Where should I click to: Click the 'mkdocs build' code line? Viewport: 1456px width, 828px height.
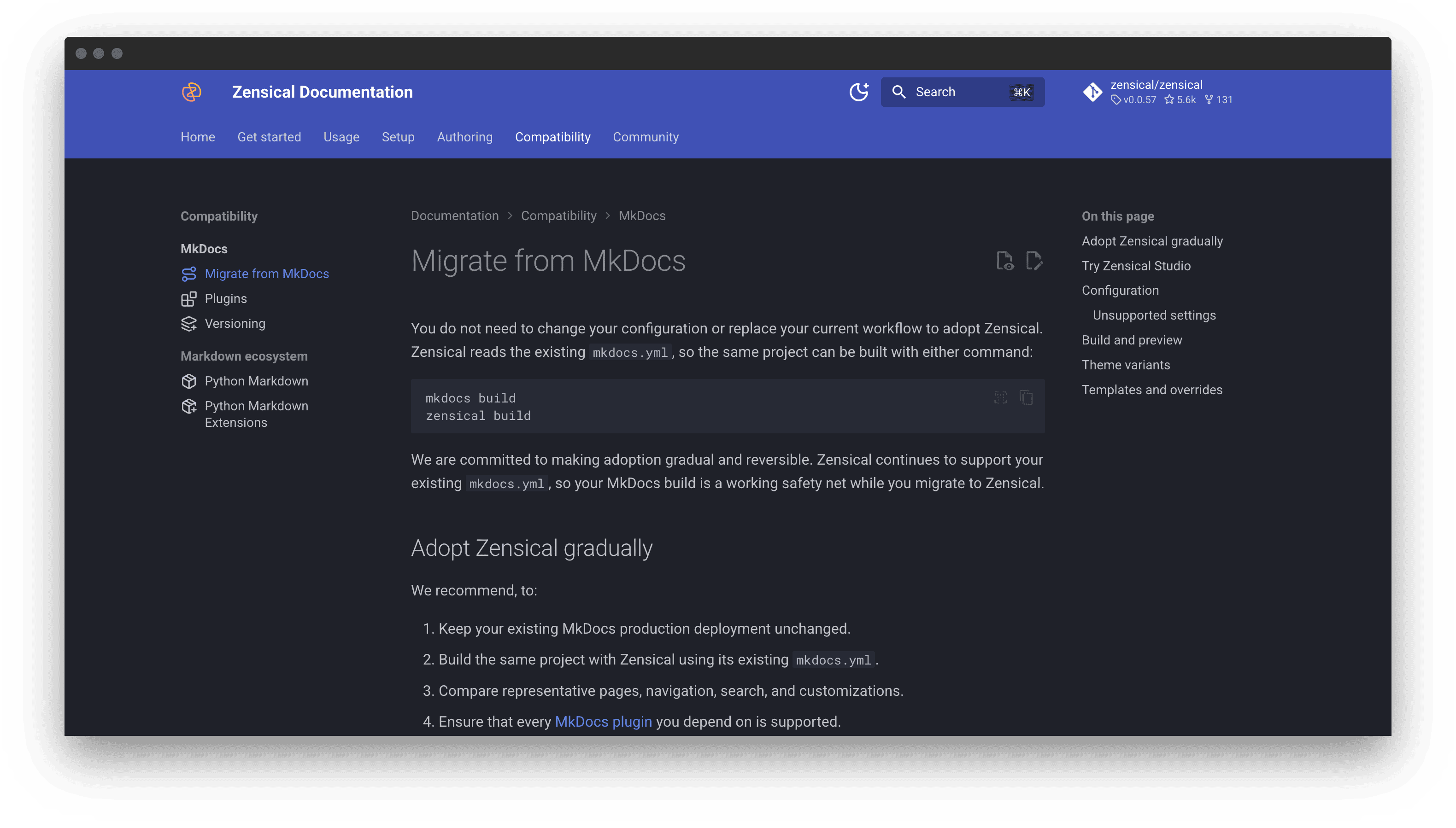point(470,398)
